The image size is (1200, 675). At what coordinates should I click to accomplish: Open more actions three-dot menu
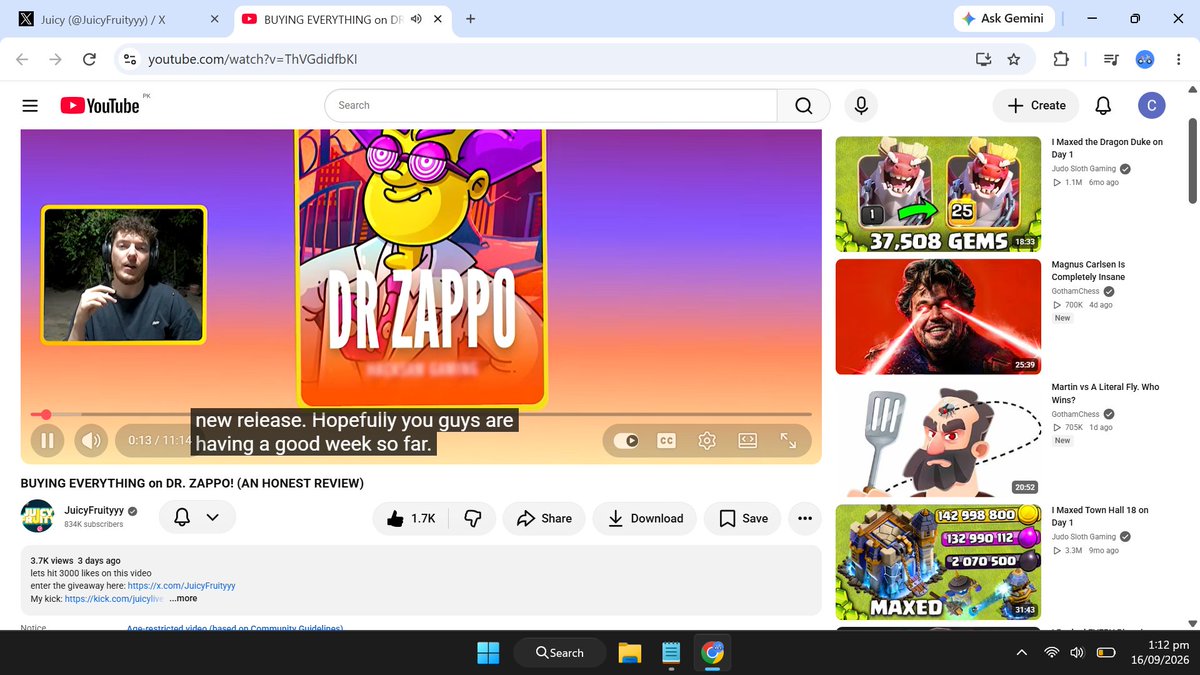pyautogui.click(x=805, y=518)
